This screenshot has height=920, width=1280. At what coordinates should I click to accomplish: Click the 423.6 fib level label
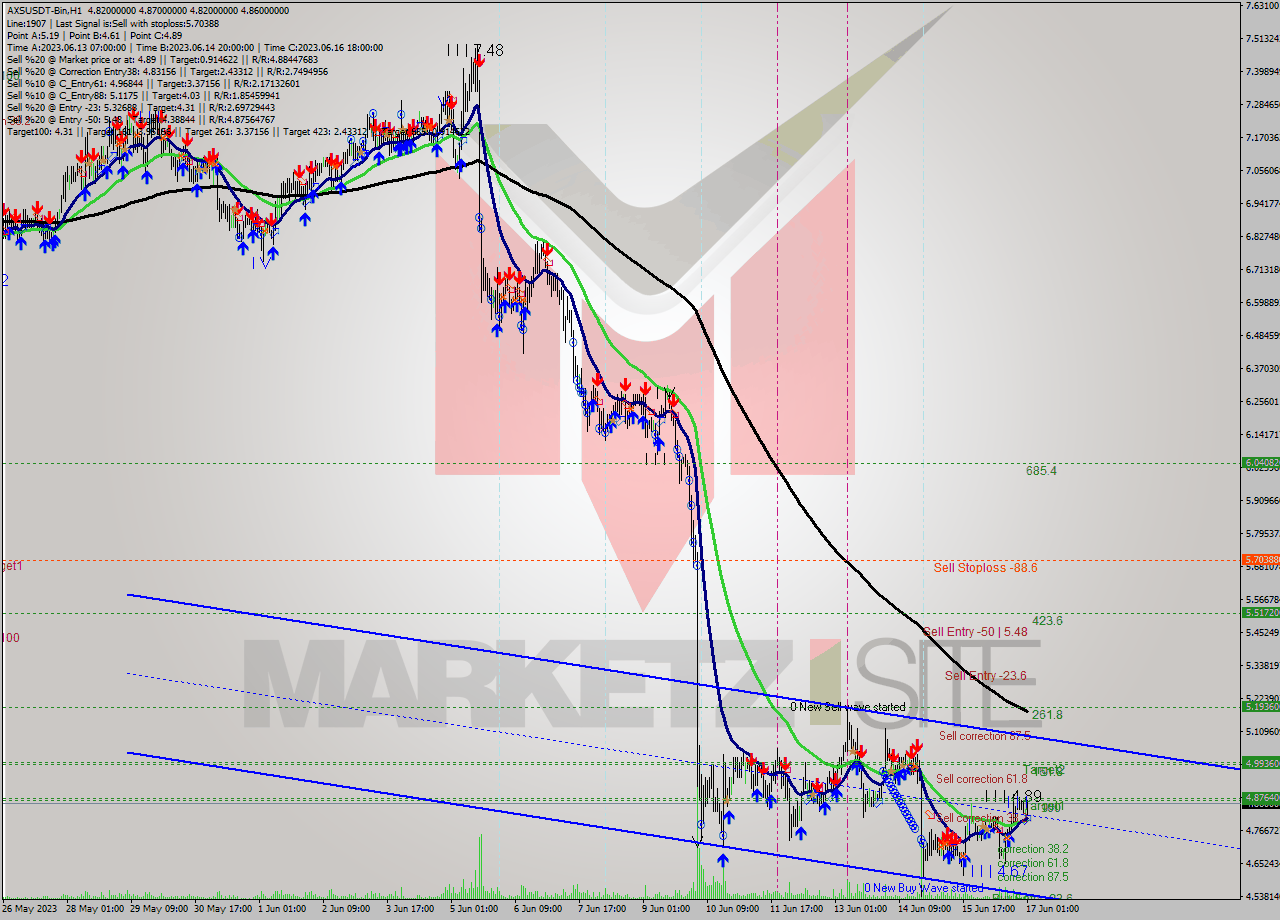(1047, 621)
